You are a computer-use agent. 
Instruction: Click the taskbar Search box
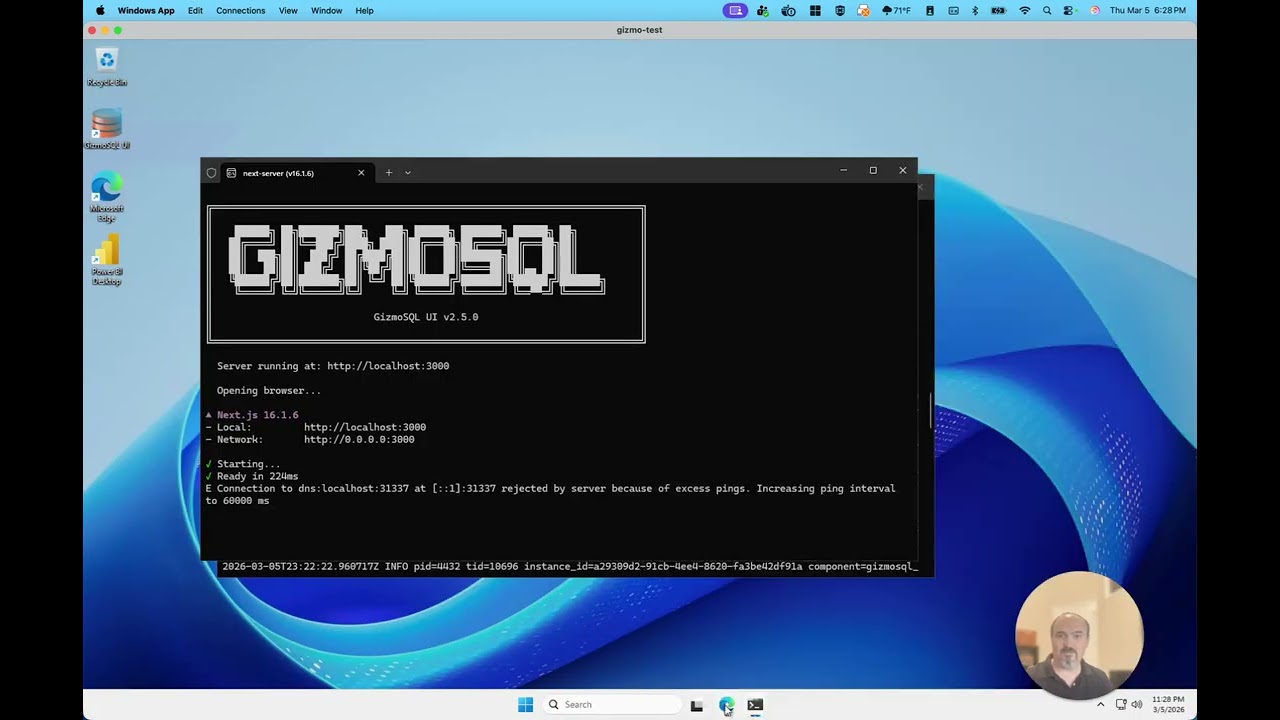[613, 705]
